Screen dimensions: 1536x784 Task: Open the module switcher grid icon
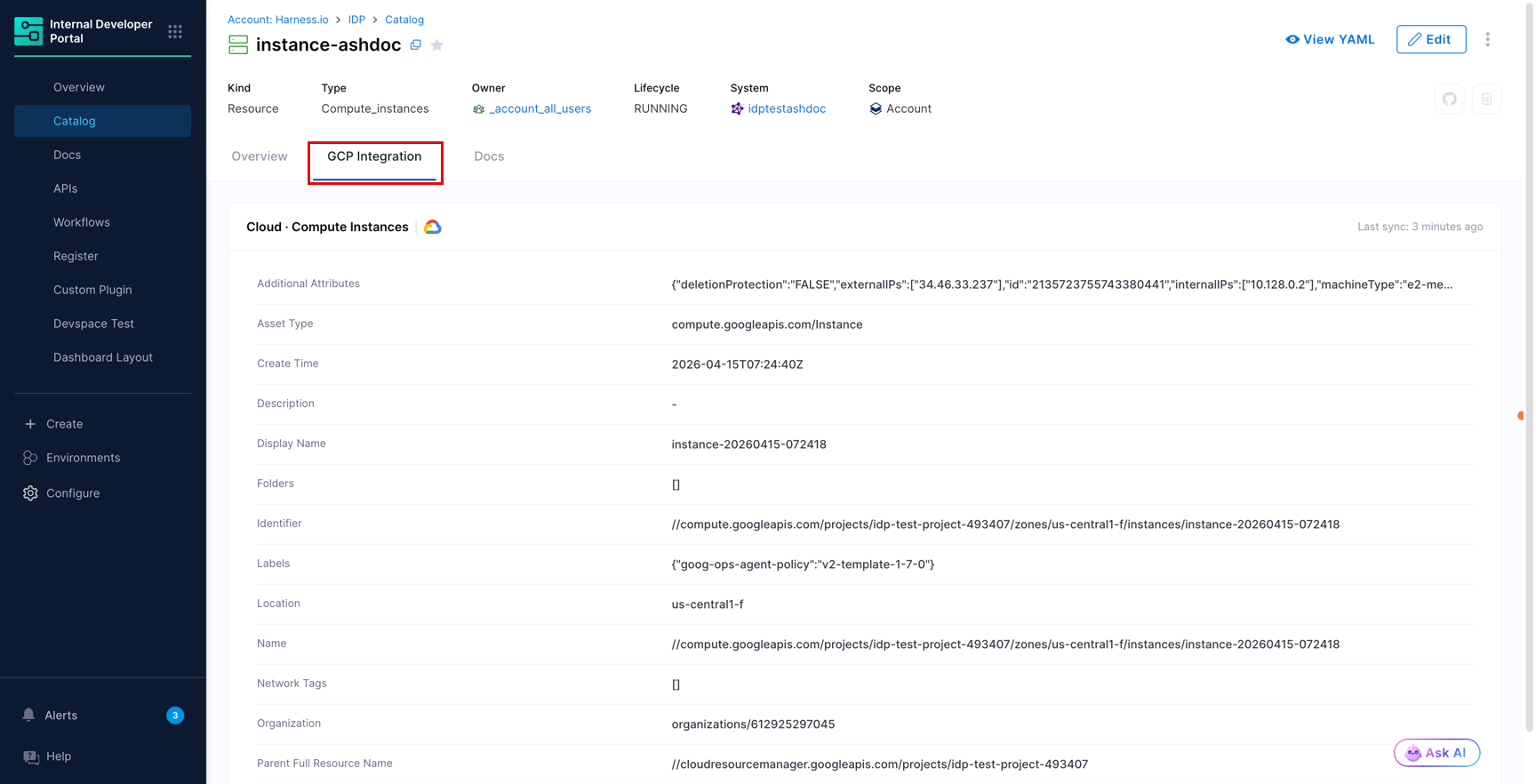(x=175, y=32)
